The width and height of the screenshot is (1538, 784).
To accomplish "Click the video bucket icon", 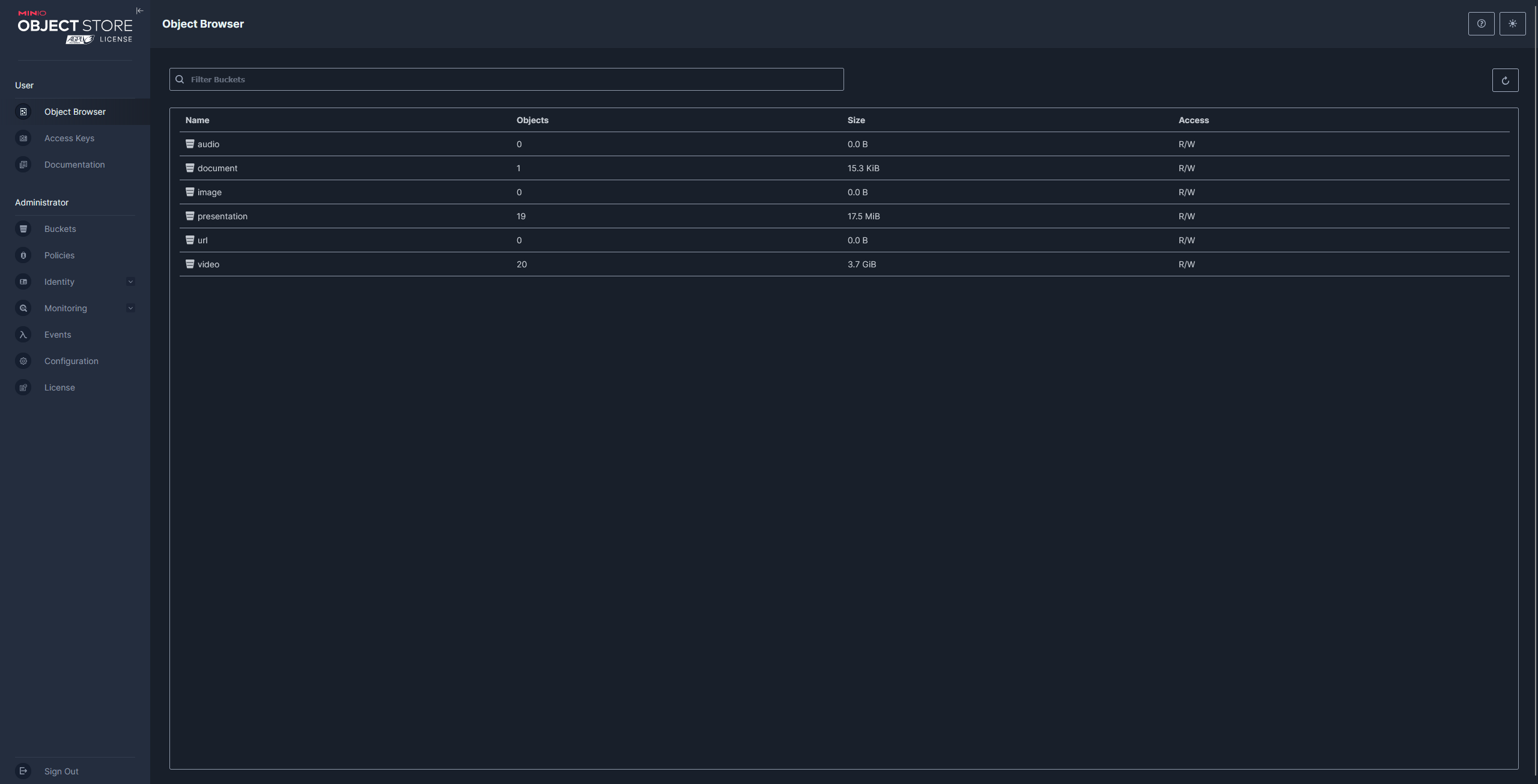I will pos(190,264).
